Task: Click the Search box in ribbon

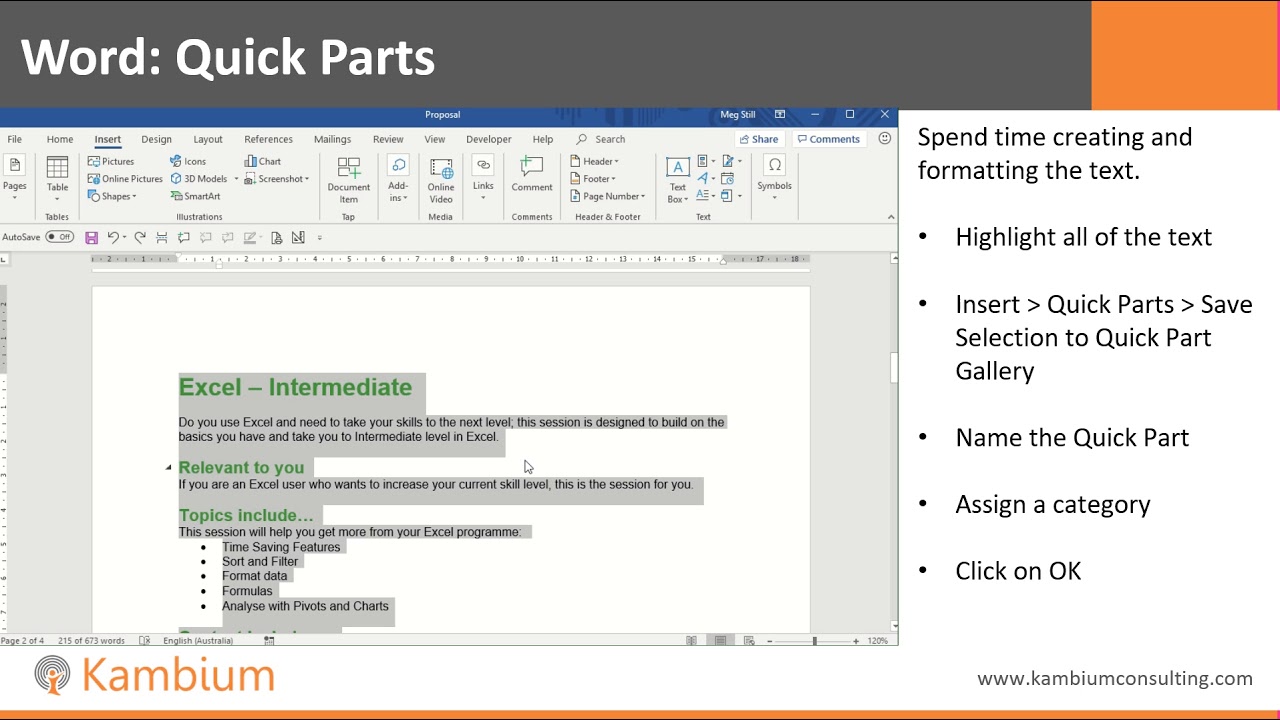Action: coord(601,139)
